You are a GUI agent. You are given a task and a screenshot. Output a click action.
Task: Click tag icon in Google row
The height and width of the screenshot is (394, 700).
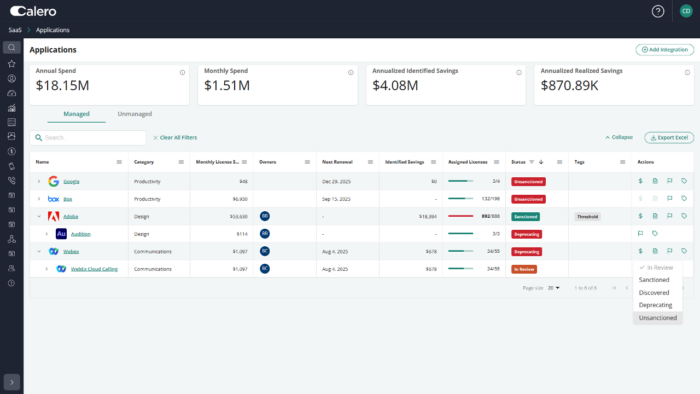point(684,181)
